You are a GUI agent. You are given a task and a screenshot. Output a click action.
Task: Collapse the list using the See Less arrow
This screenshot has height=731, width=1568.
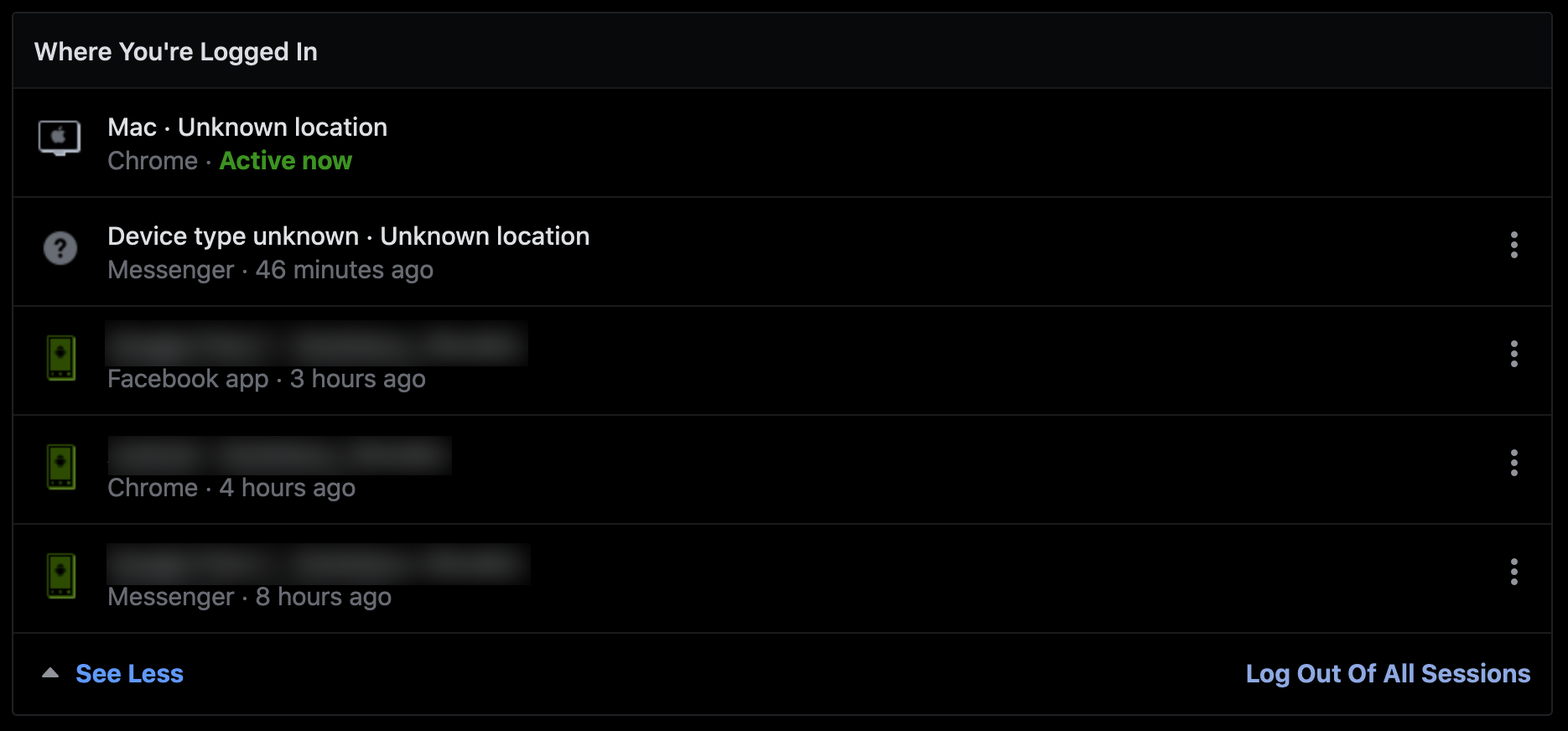[x=50, y=673]
